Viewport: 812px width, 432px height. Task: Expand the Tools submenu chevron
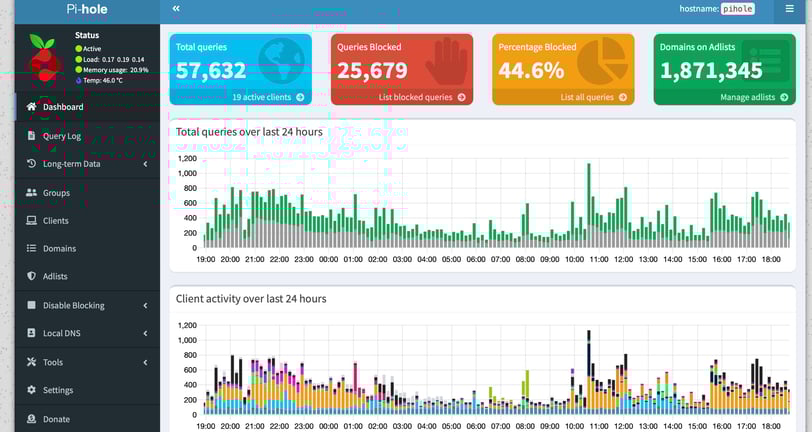(146, 362)
